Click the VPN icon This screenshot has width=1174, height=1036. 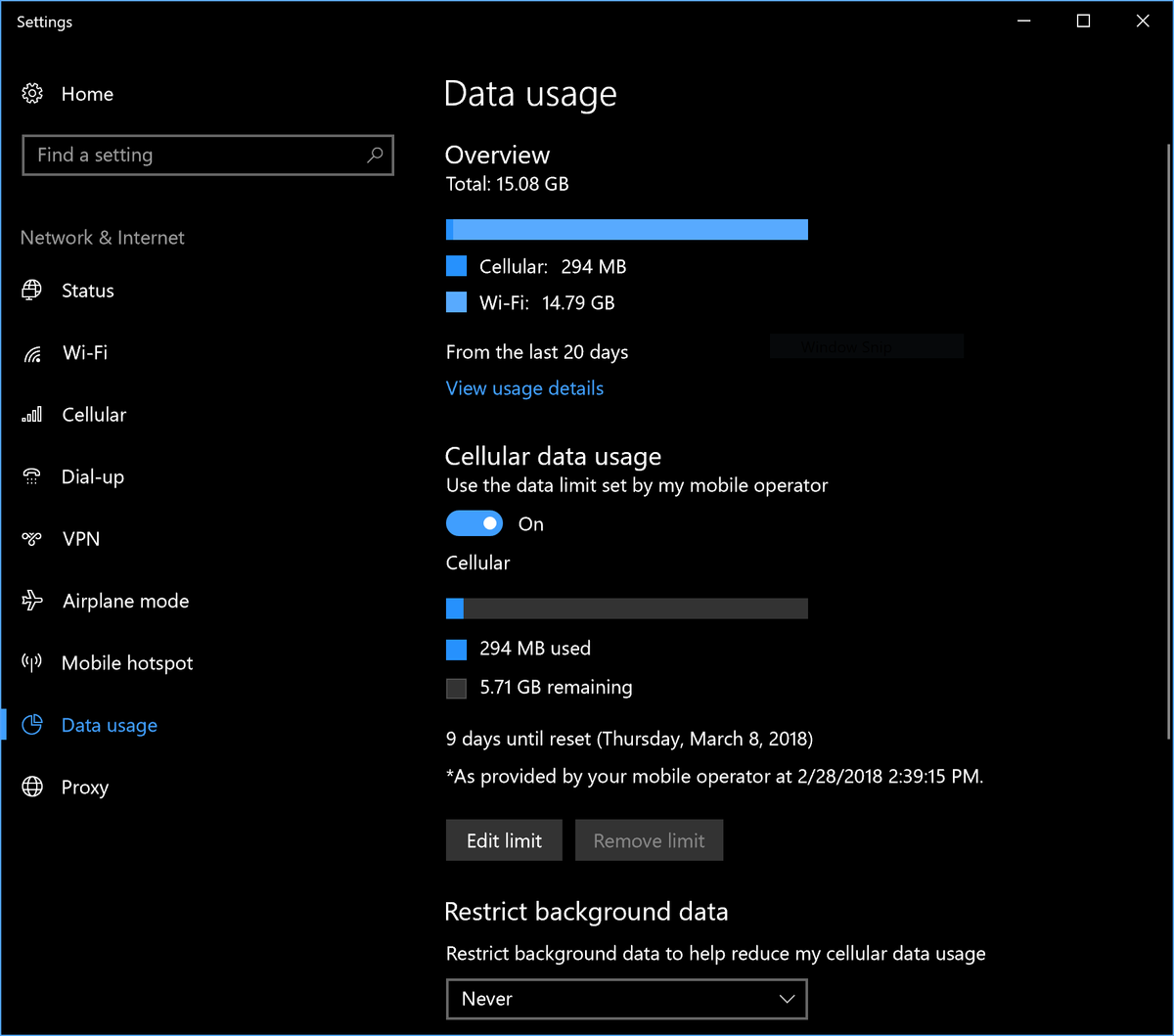[x=32, y=539]
